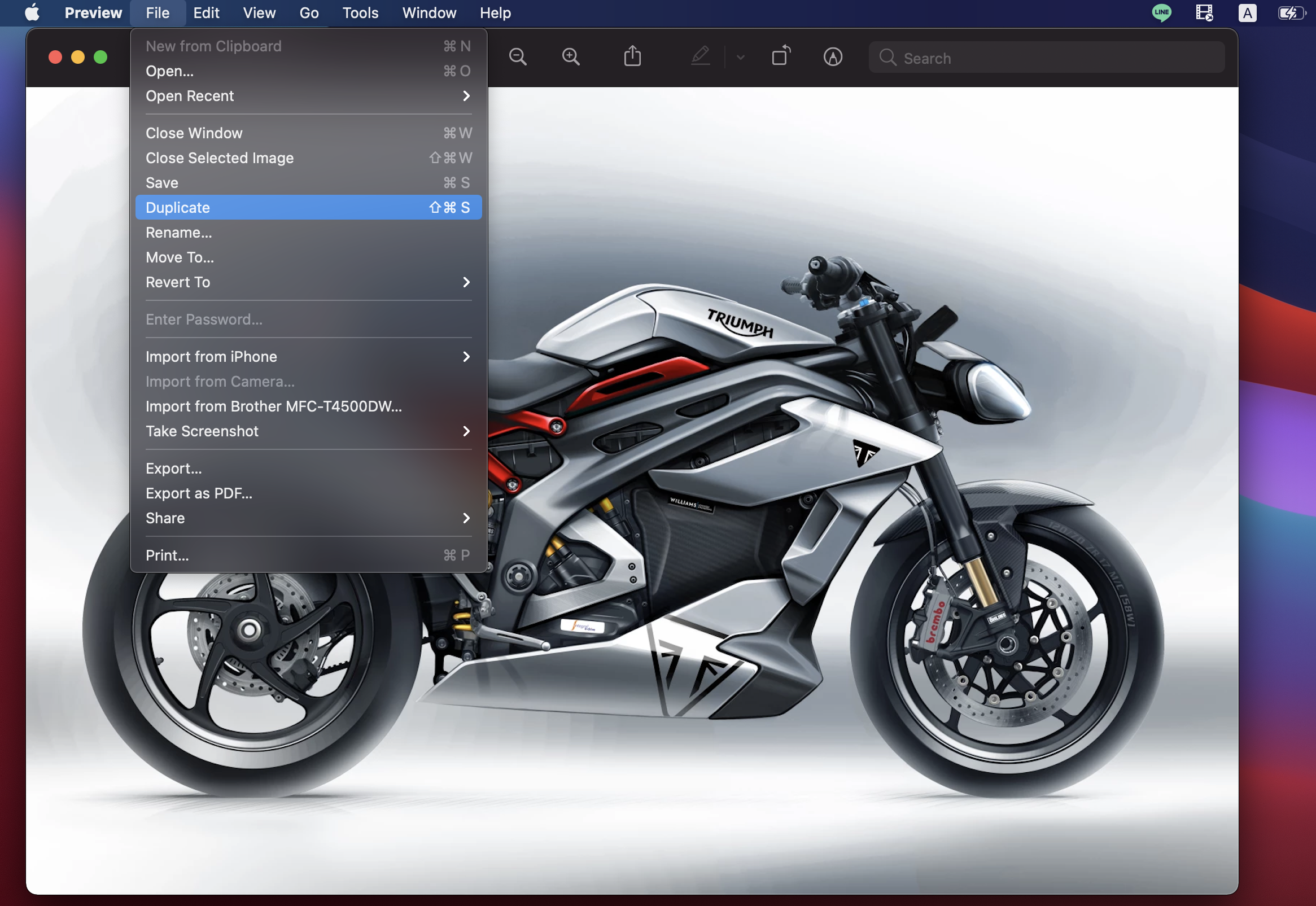The width and height of the screenshot is (1316, 906).
Task: Click the input source A icon
Action: [x=1247, y=12]
